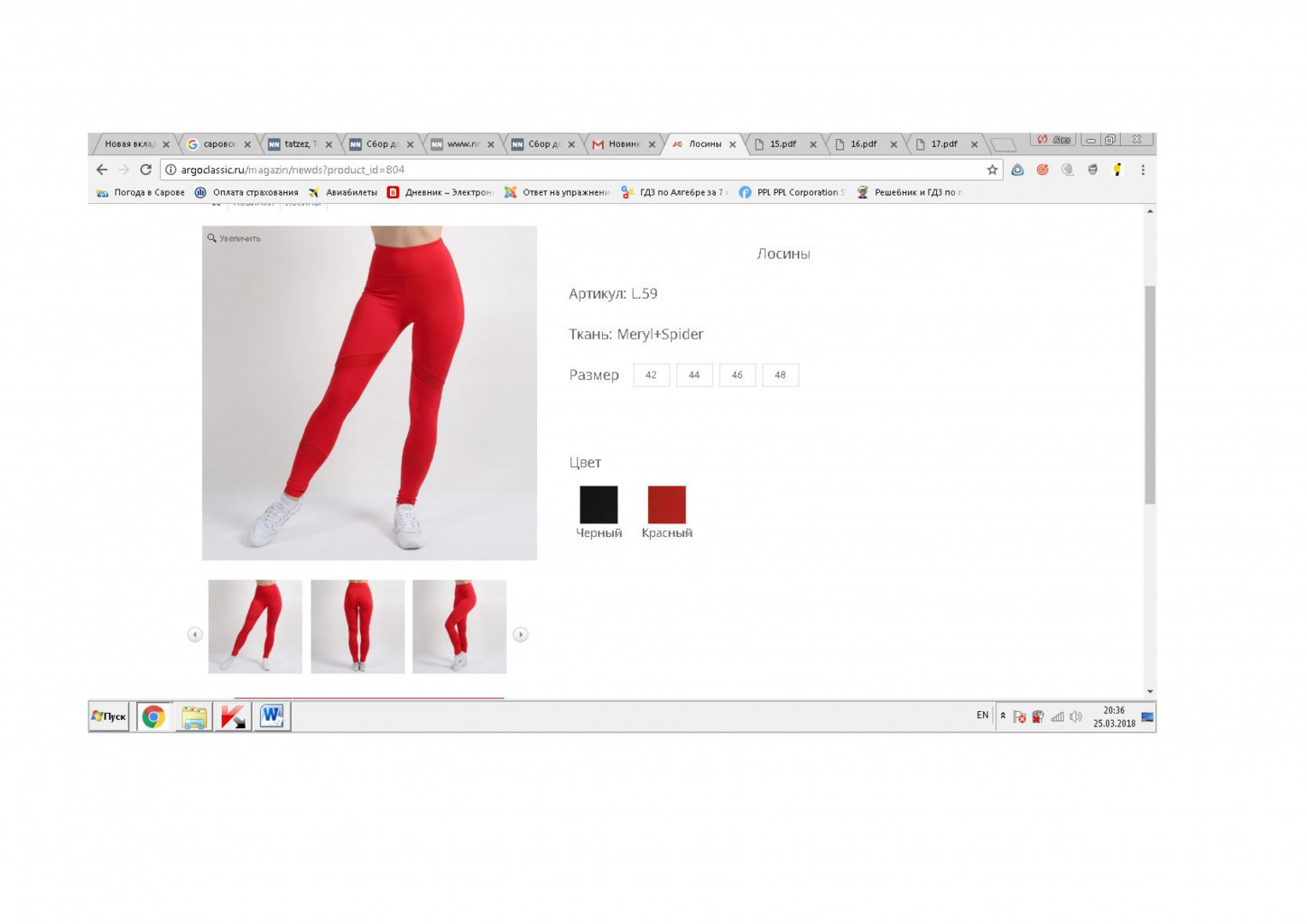1307x924 pixels.
Task: Click the page vertical scrollbar thumb
Action: [x=1150, y=394]
